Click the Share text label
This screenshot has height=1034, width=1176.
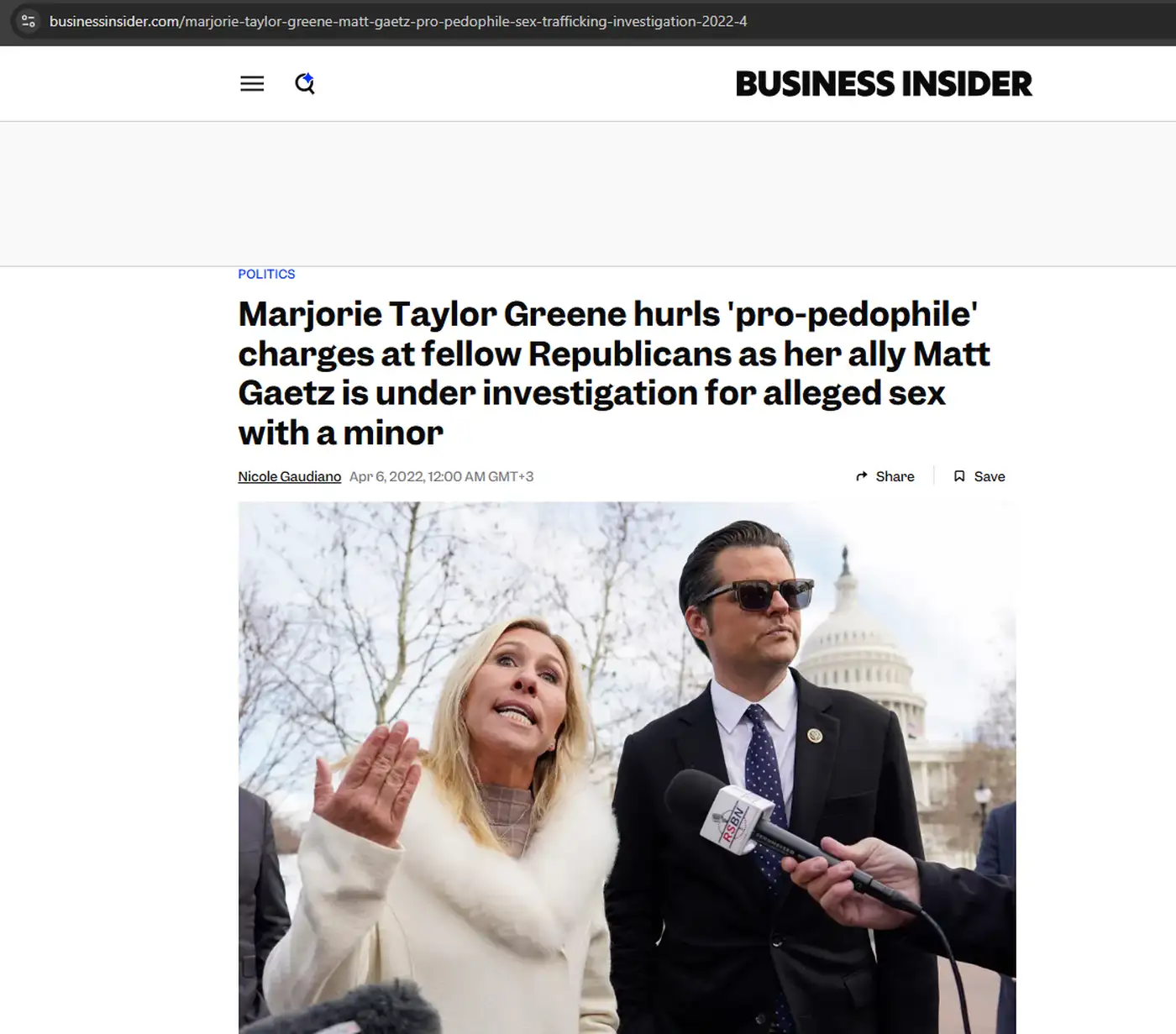[x=895, y=476]
